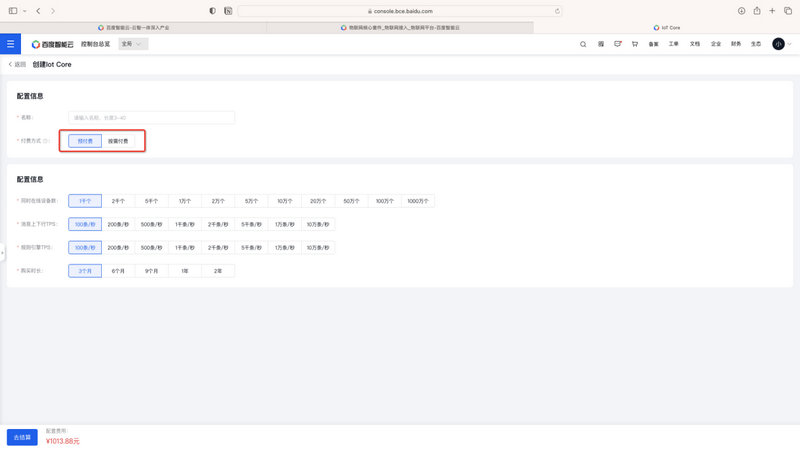The image size is (800, 450).
Task: Click the search magnifier icon in console header
Action: pos(584,44)
